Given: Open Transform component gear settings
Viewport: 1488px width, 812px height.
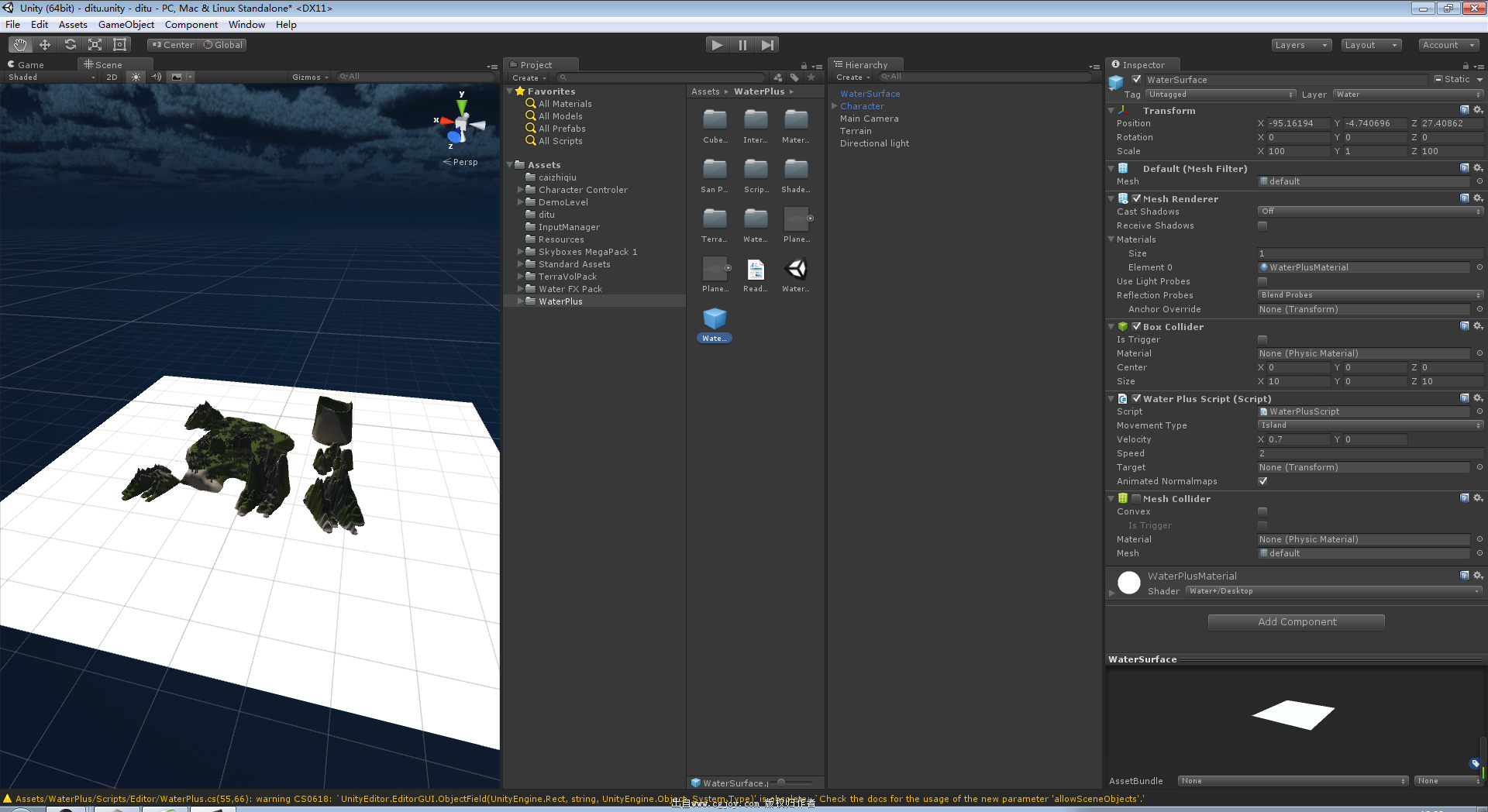Looking at the screenshot, I should coord(1478,110).
